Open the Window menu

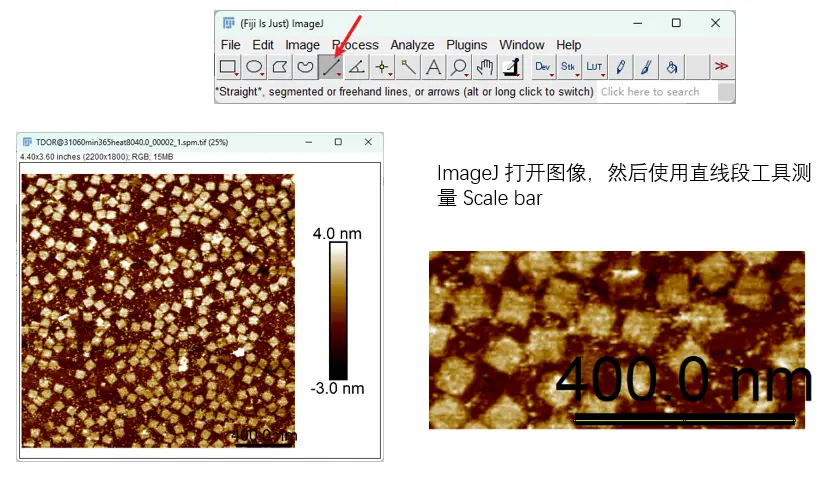522,45
